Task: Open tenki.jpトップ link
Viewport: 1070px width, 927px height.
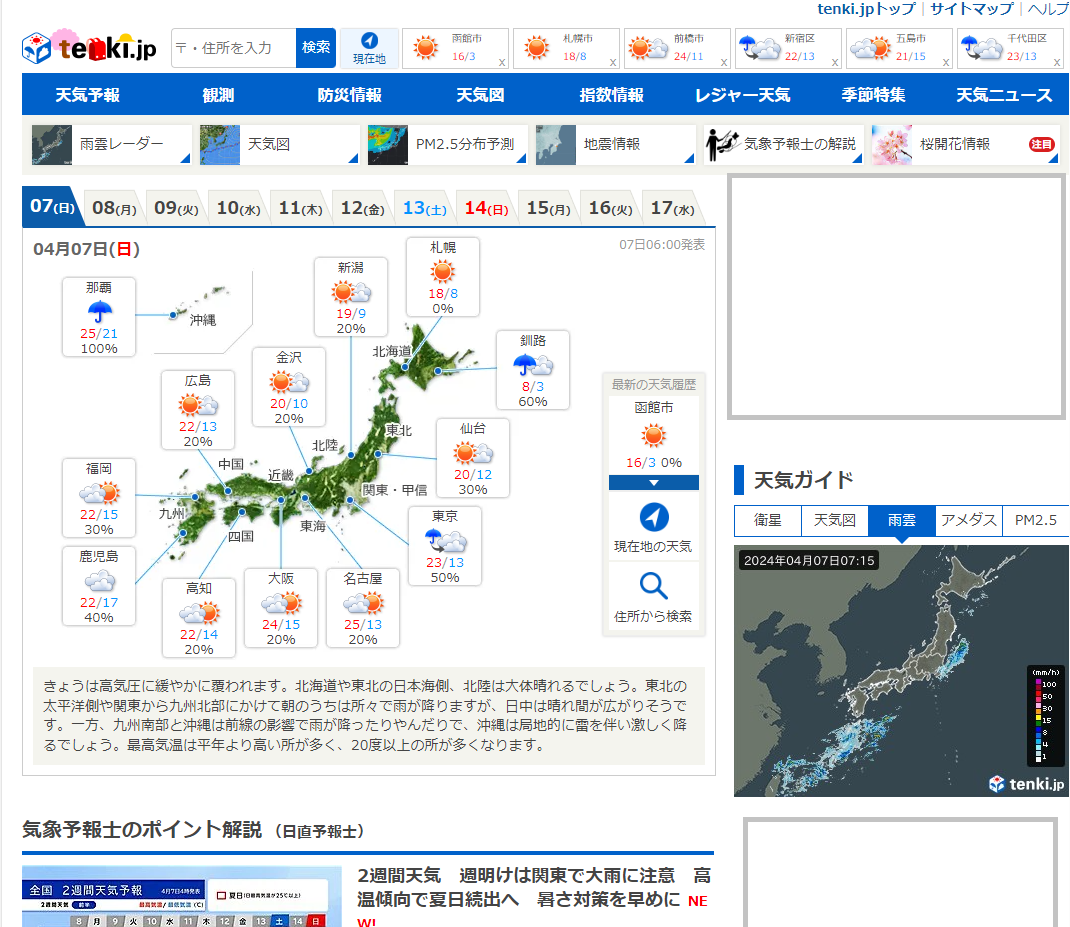Action: [866, 9]
